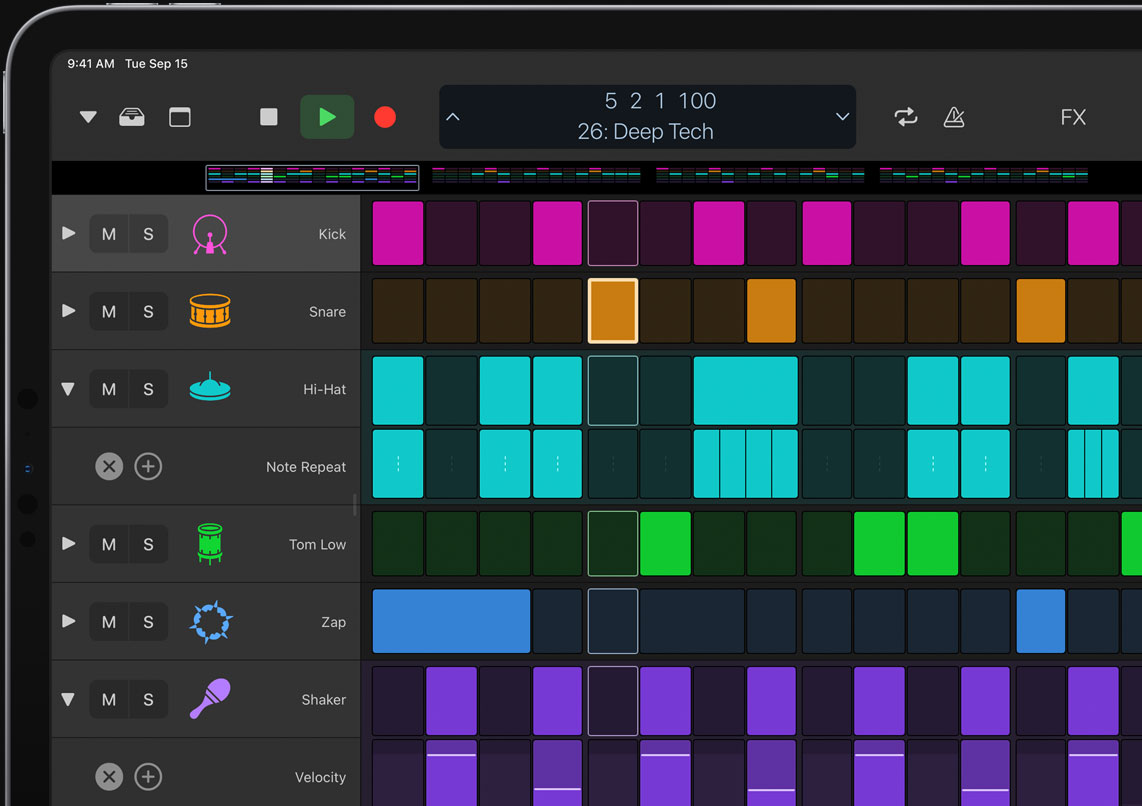Stop playback with the square button
This screenshot has width=1142, height=806.
(x=269, y=117)
